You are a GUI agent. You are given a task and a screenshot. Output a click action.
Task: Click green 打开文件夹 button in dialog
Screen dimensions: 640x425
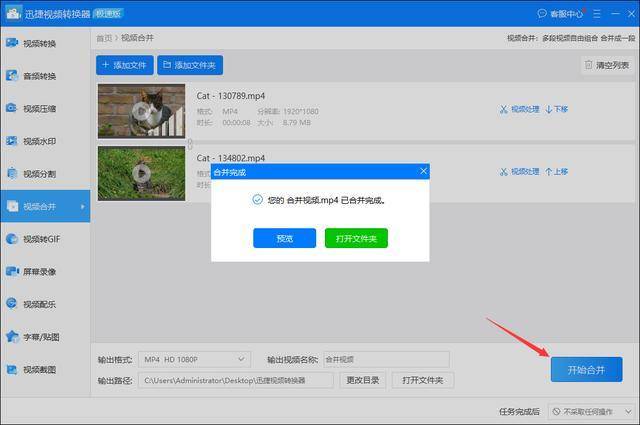[x=356, y=238]
